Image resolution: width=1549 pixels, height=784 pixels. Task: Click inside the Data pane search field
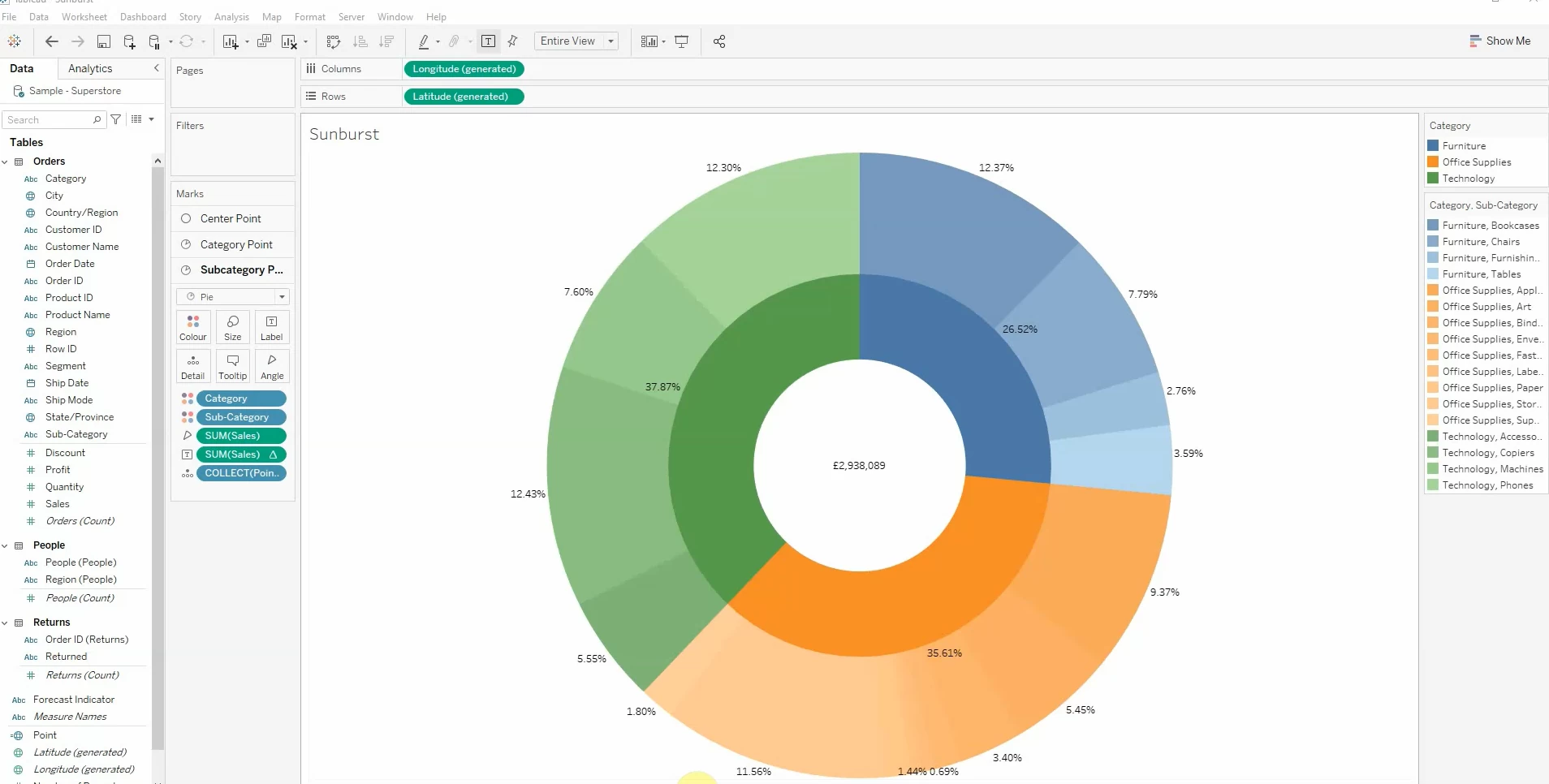pos(49,119)
